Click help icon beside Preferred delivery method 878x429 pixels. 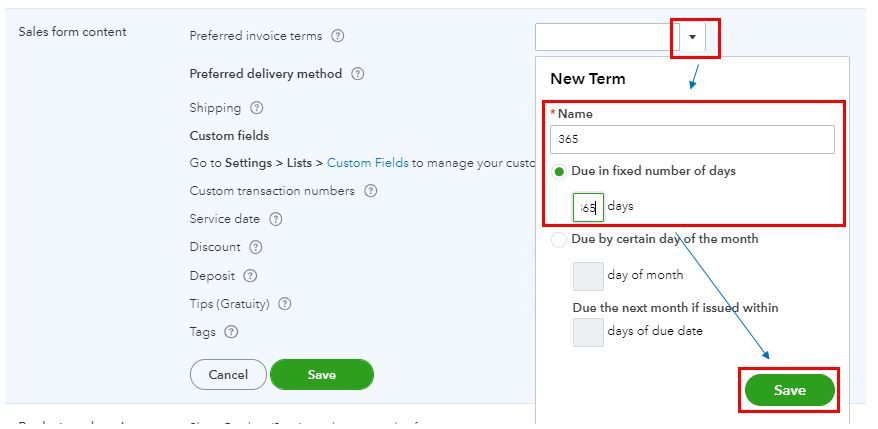358,74
